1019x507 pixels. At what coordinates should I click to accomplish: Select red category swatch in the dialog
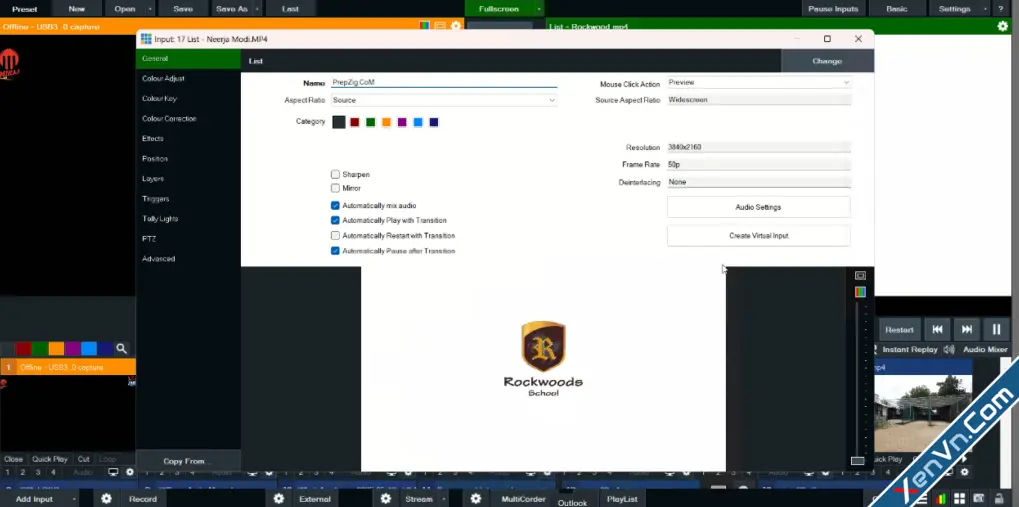355,122
